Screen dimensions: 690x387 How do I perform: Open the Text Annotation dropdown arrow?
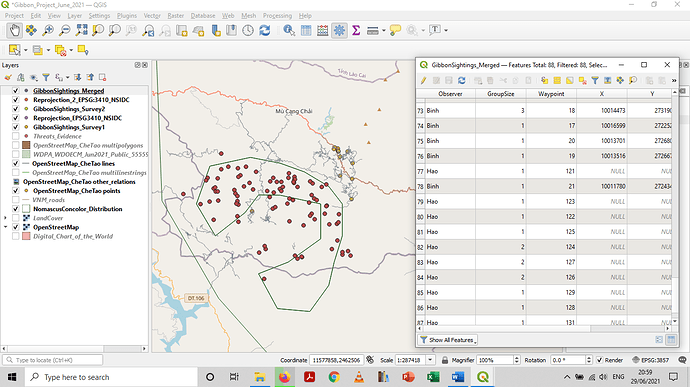pos(446,30)
